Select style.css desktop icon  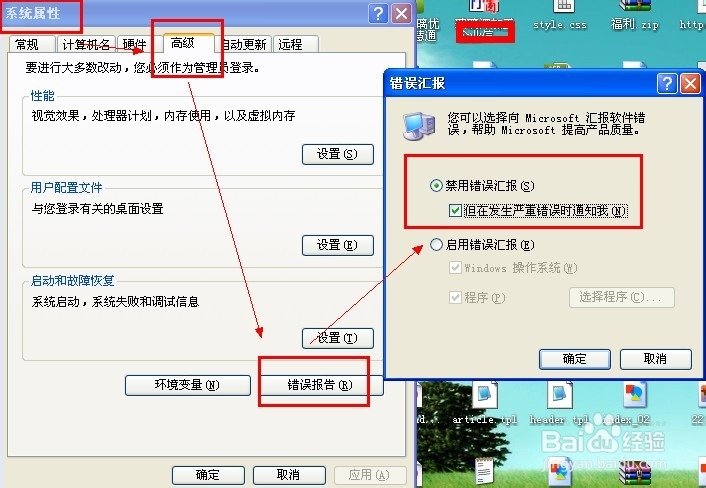click(561, 15)
